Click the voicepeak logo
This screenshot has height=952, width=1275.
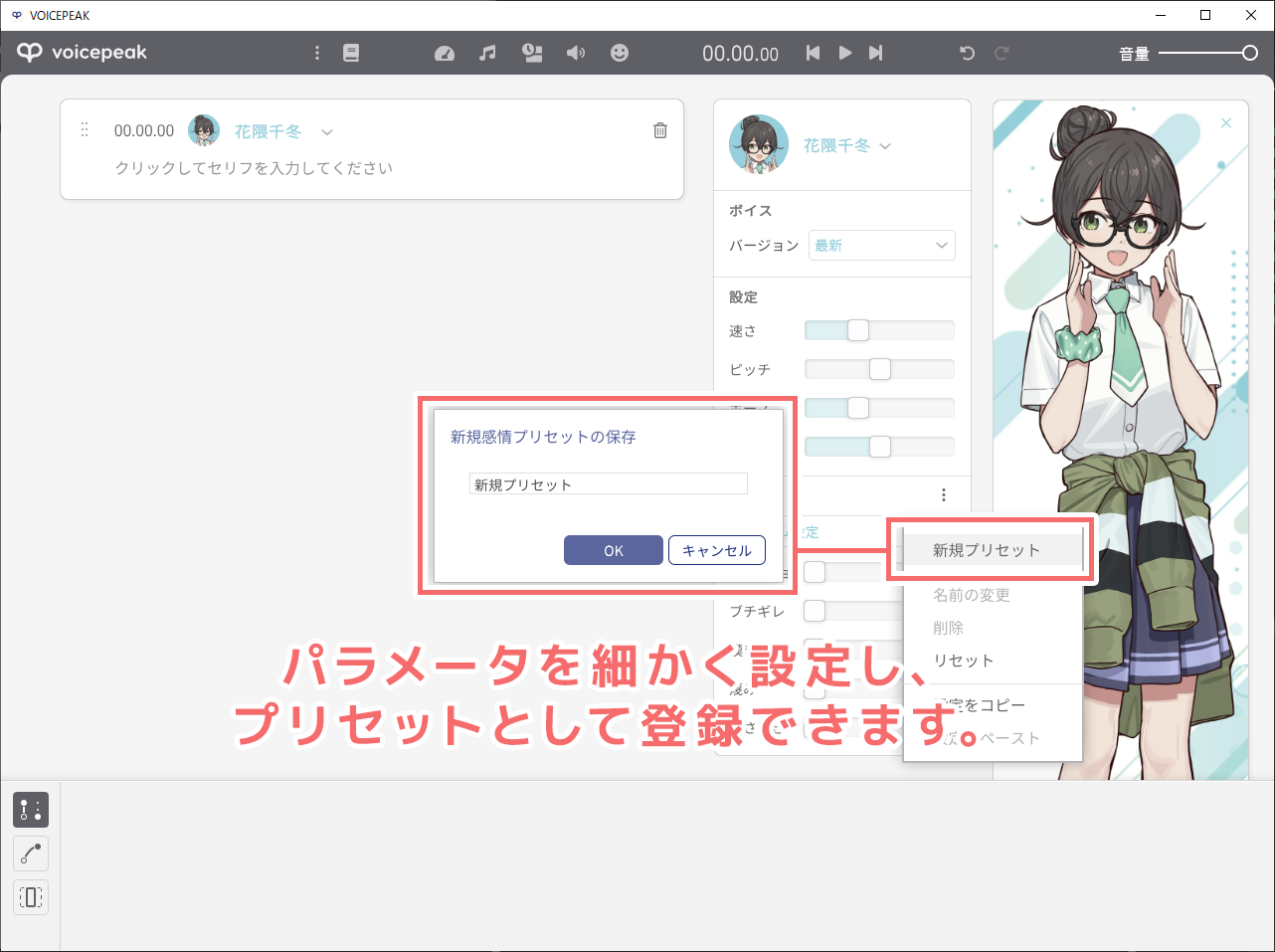pyautogui.click(x=82, y=53)
